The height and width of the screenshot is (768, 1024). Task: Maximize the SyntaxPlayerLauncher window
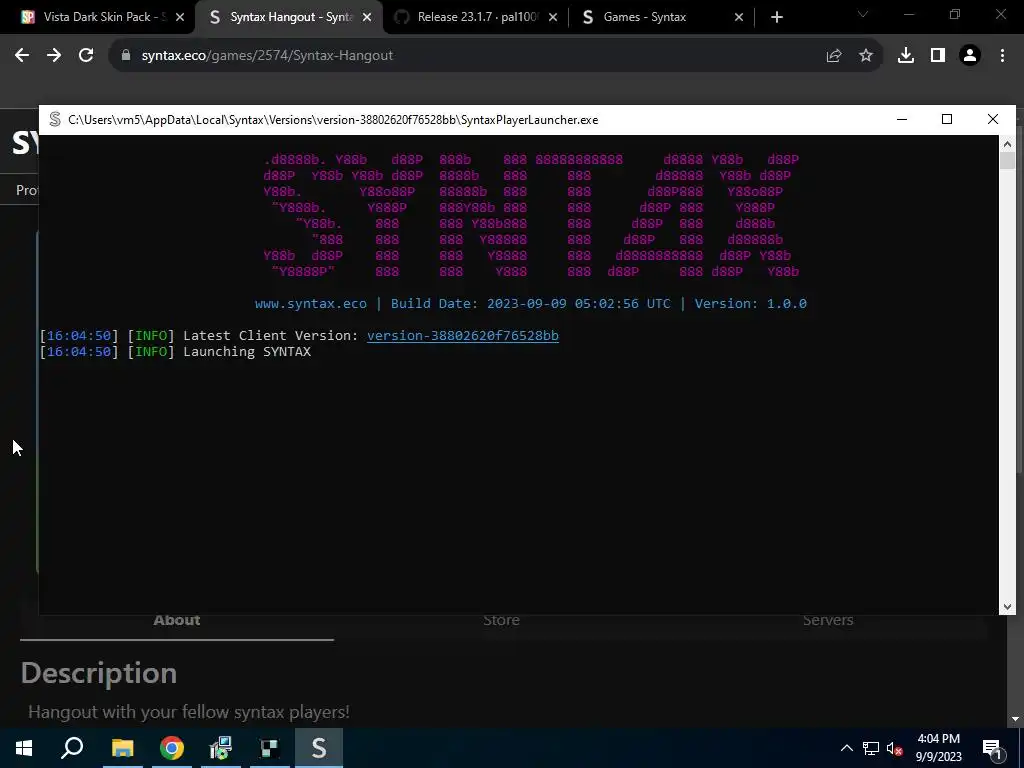point(947,120)
